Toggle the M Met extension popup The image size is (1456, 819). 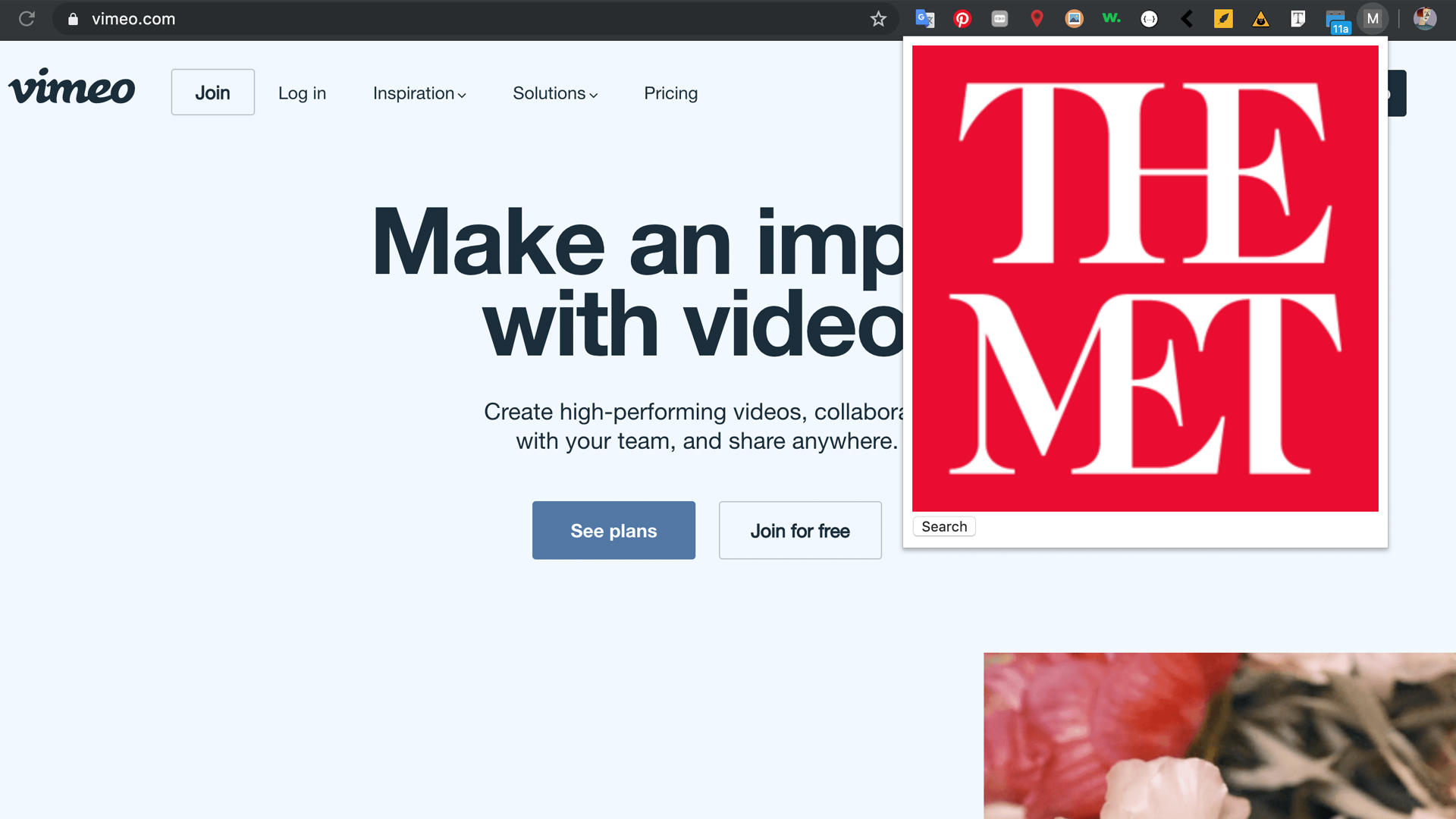click(1373, 19)
